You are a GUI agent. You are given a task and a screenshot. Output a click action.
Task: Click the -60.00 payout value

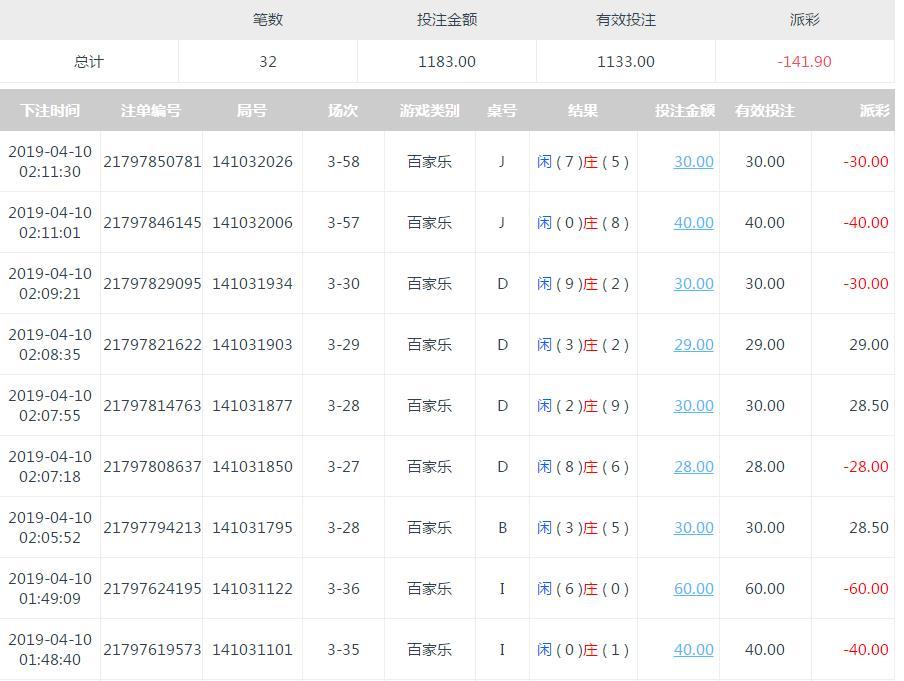865,589
